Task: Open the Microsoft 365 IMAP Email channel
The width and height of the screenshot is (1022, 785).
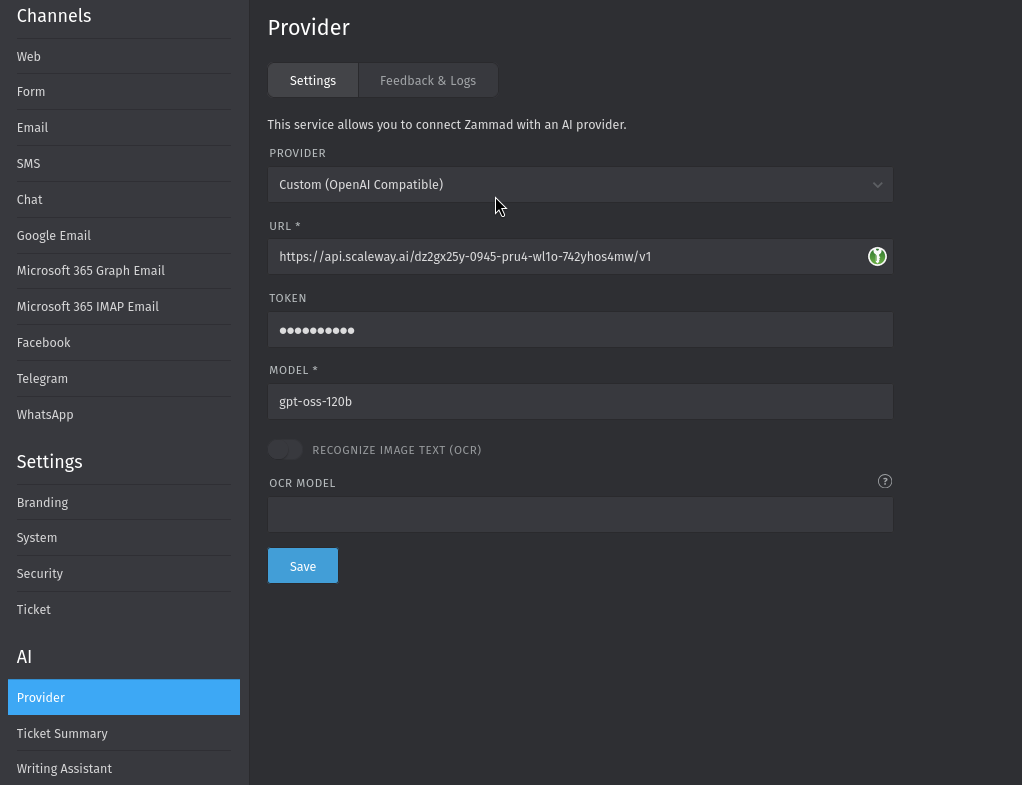Action: 88,306
